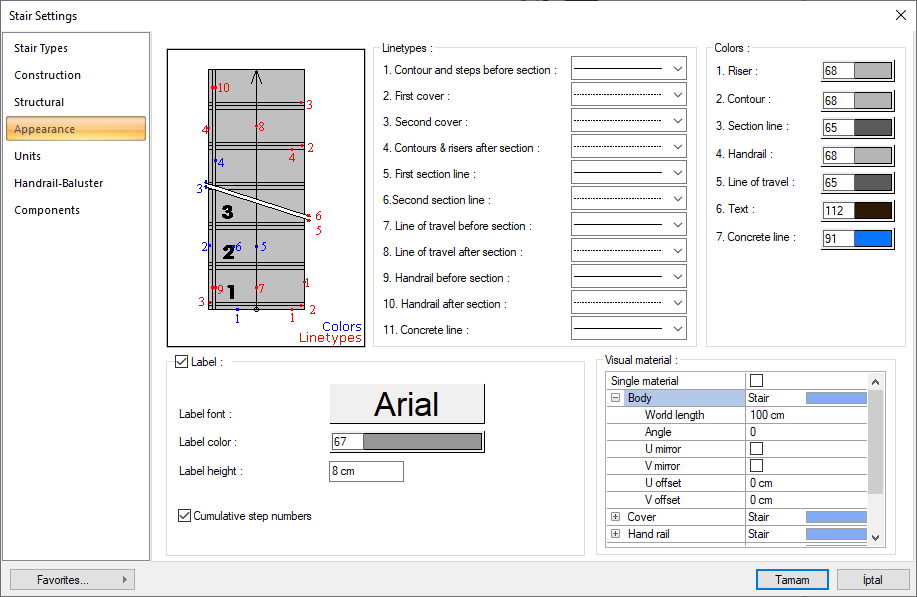Open the Handrail-Baluster section

(x=59, y=183)
